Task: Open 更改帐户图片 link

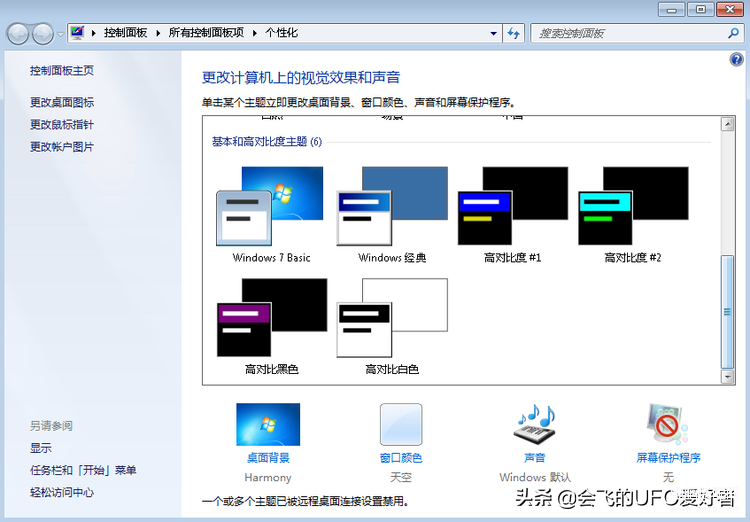Action: [62, 147]
